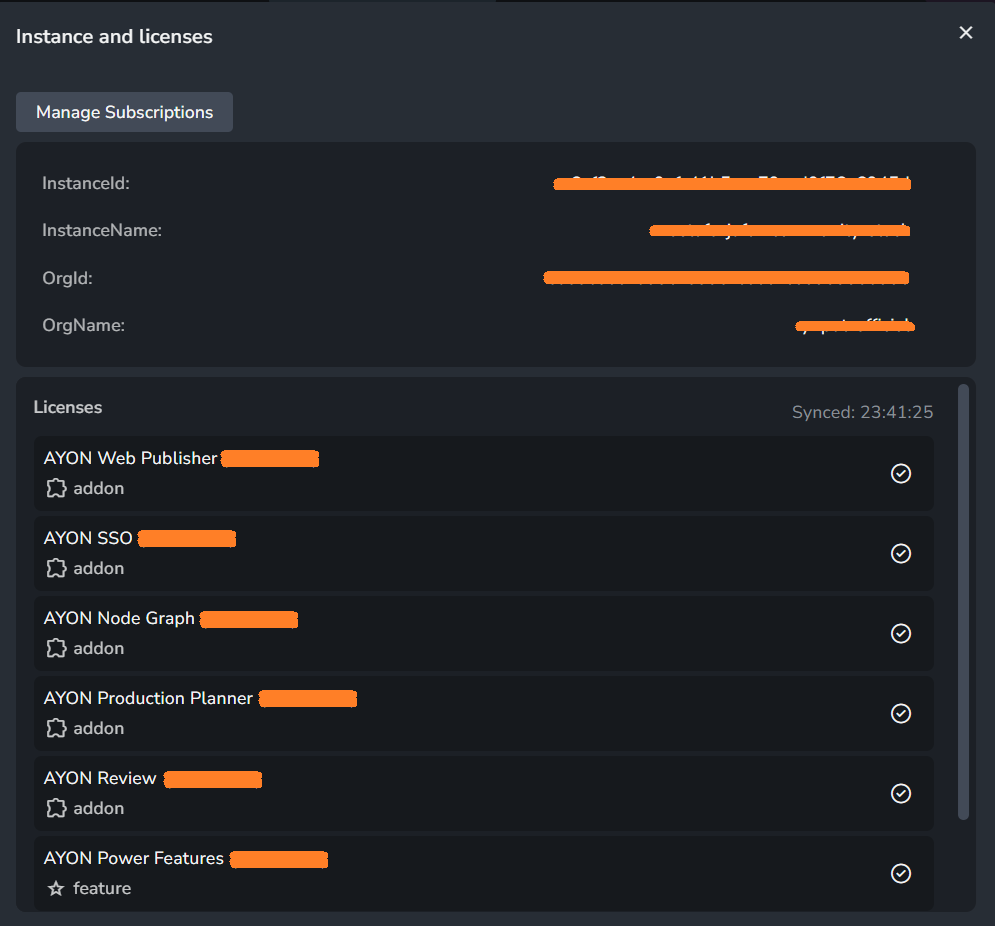Select the AYON Web Publisher license name
Viewport: 995px width, 926px height.
pyautogui.click(x=130, y=458)
